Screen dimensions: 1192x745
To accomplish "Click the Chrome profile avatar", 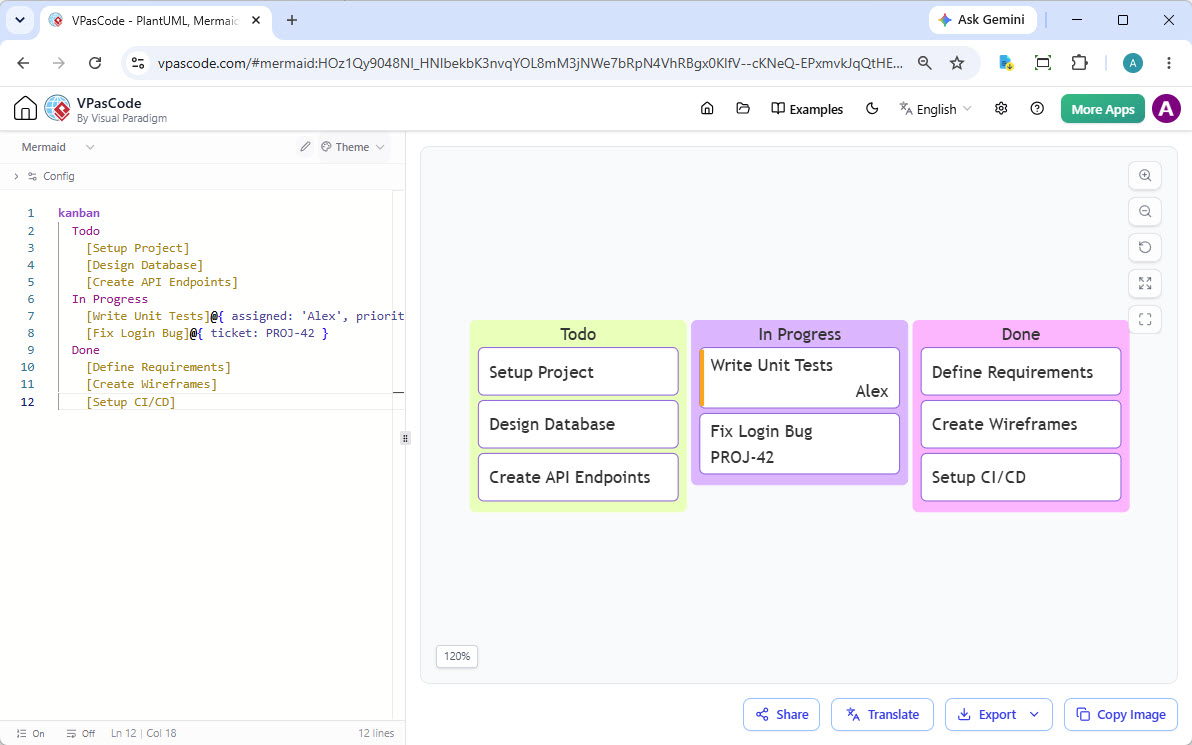I will (x=1133, y=63).
